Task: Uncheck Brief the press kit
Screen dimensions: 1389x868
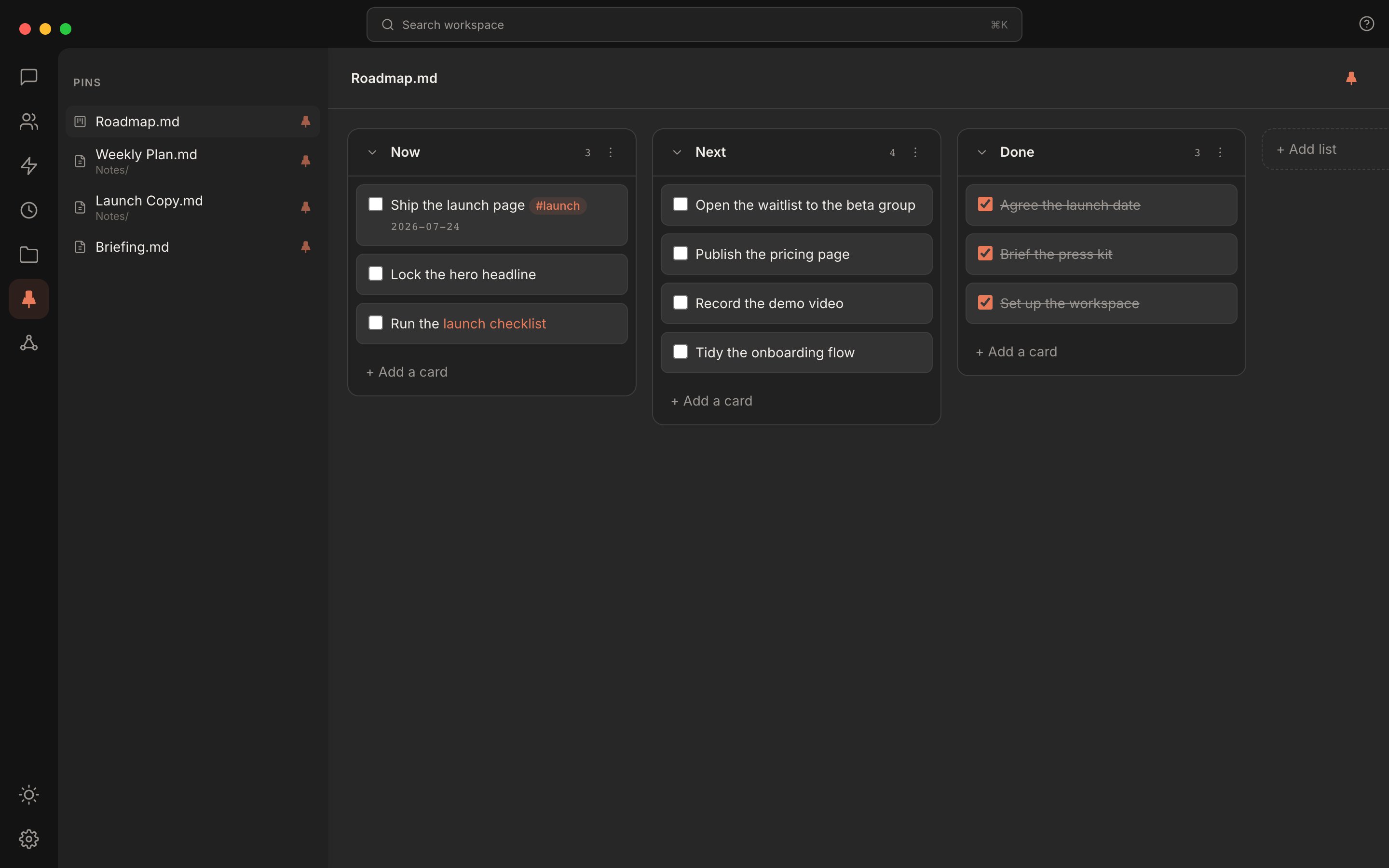Action: [985, 253]
